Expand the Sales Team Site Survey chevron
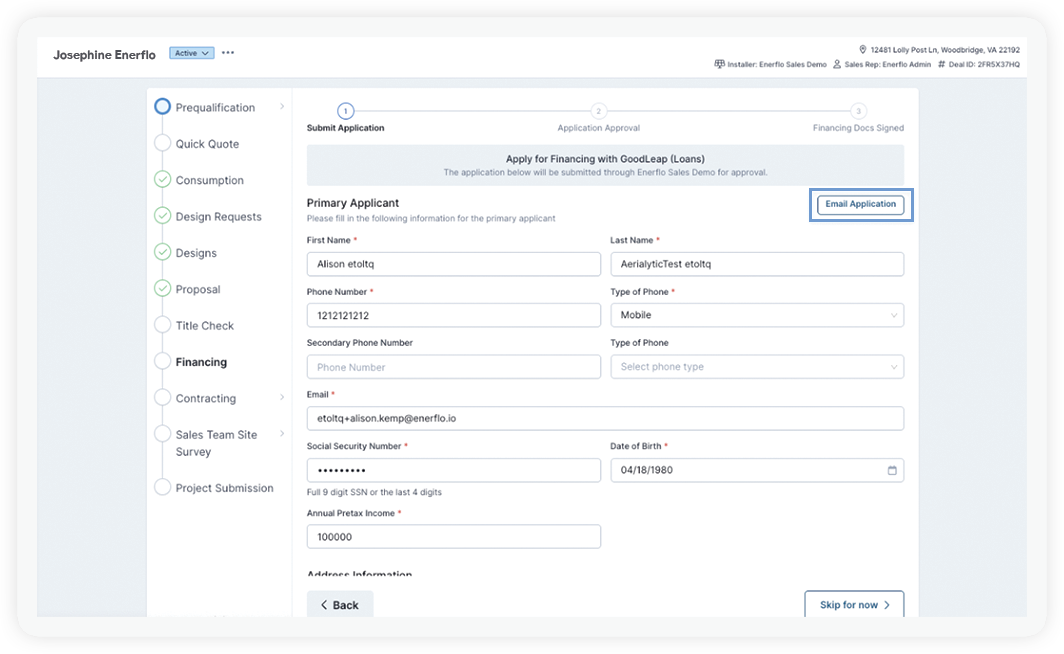This screenshot has height=654, width=1064. tap(282, 434)
